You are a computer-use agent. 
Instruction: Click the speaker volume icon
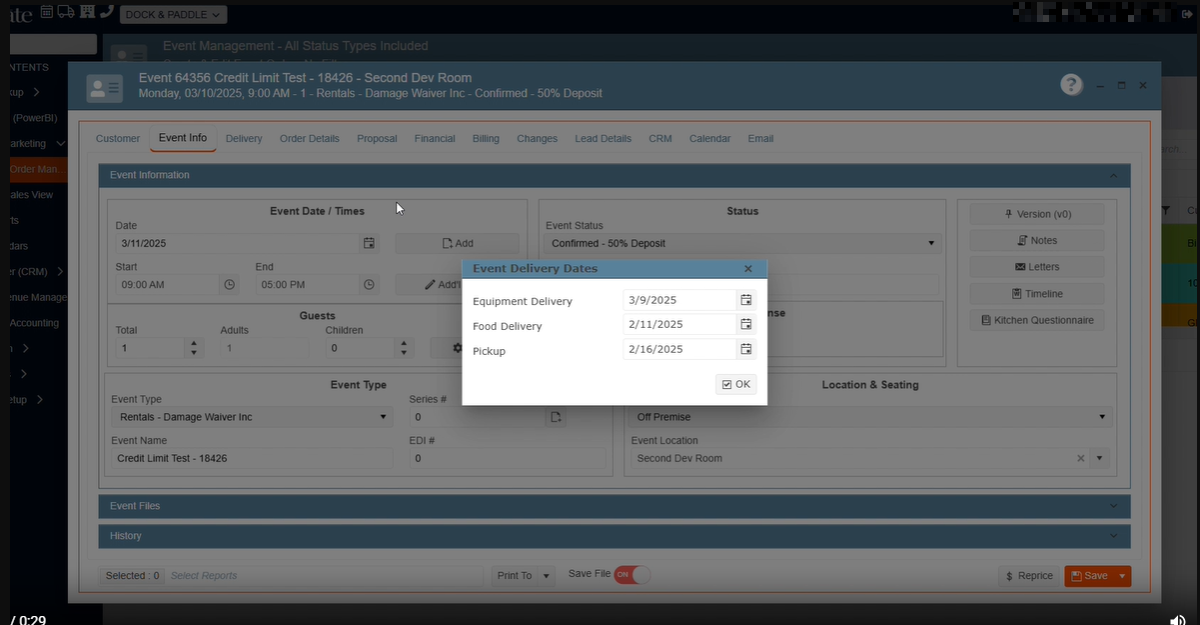(1177, 618)
